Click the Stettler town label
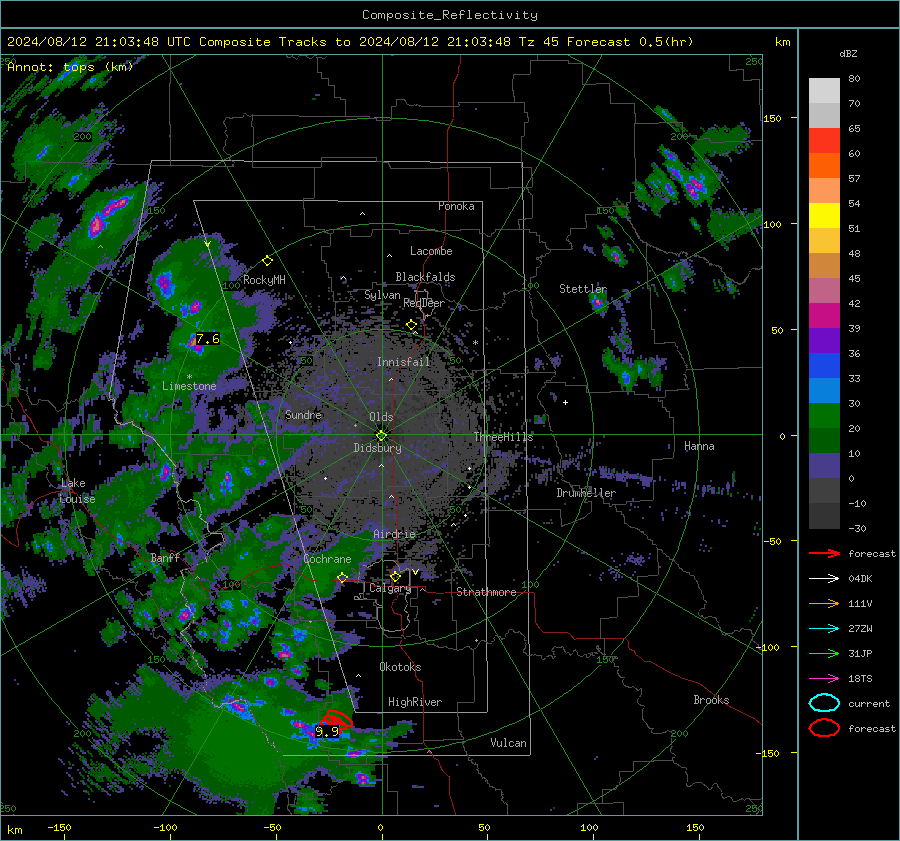This screenshot has height=841, width=900. (583, 289)
